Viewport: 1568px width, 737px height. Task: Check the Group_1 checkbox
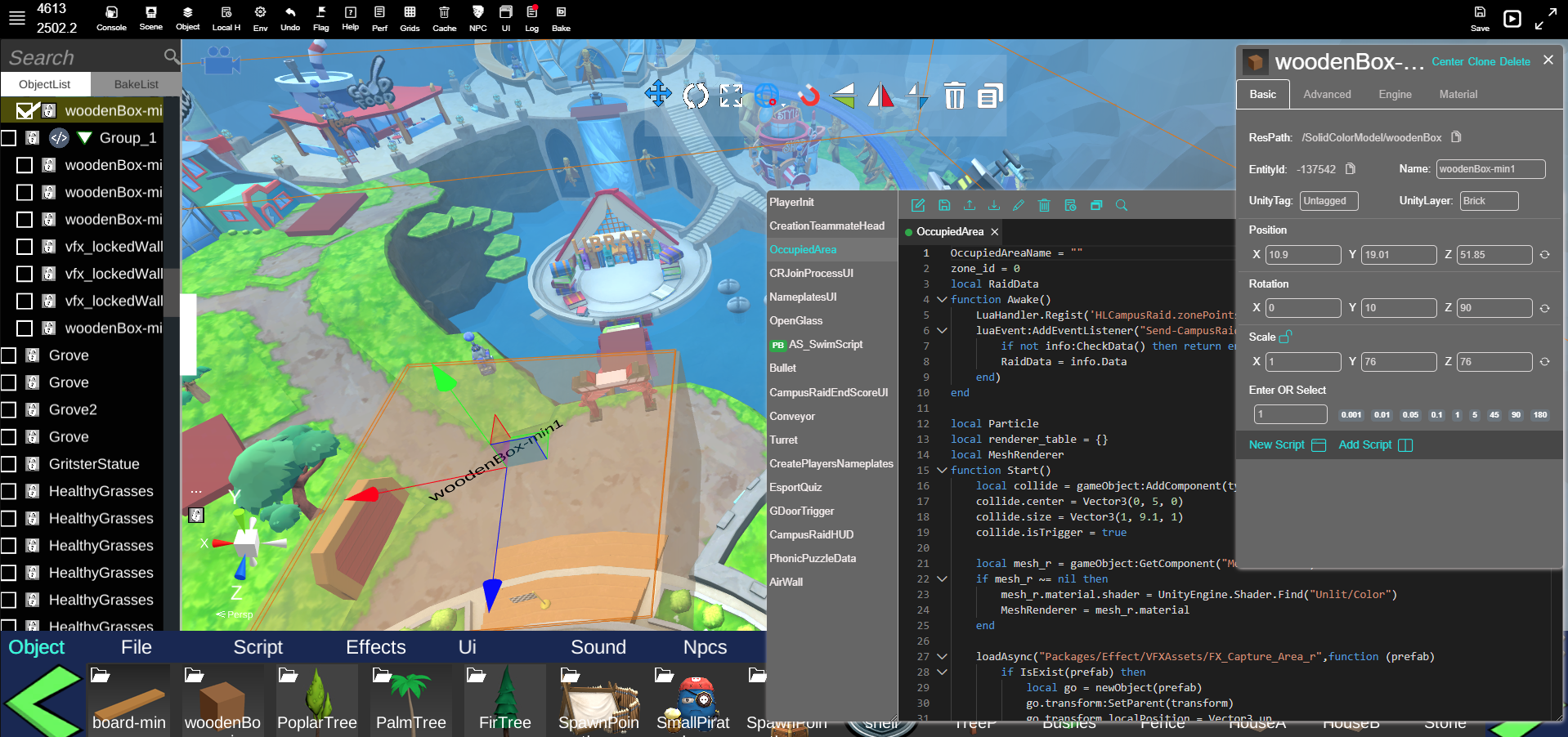(9, 138)
